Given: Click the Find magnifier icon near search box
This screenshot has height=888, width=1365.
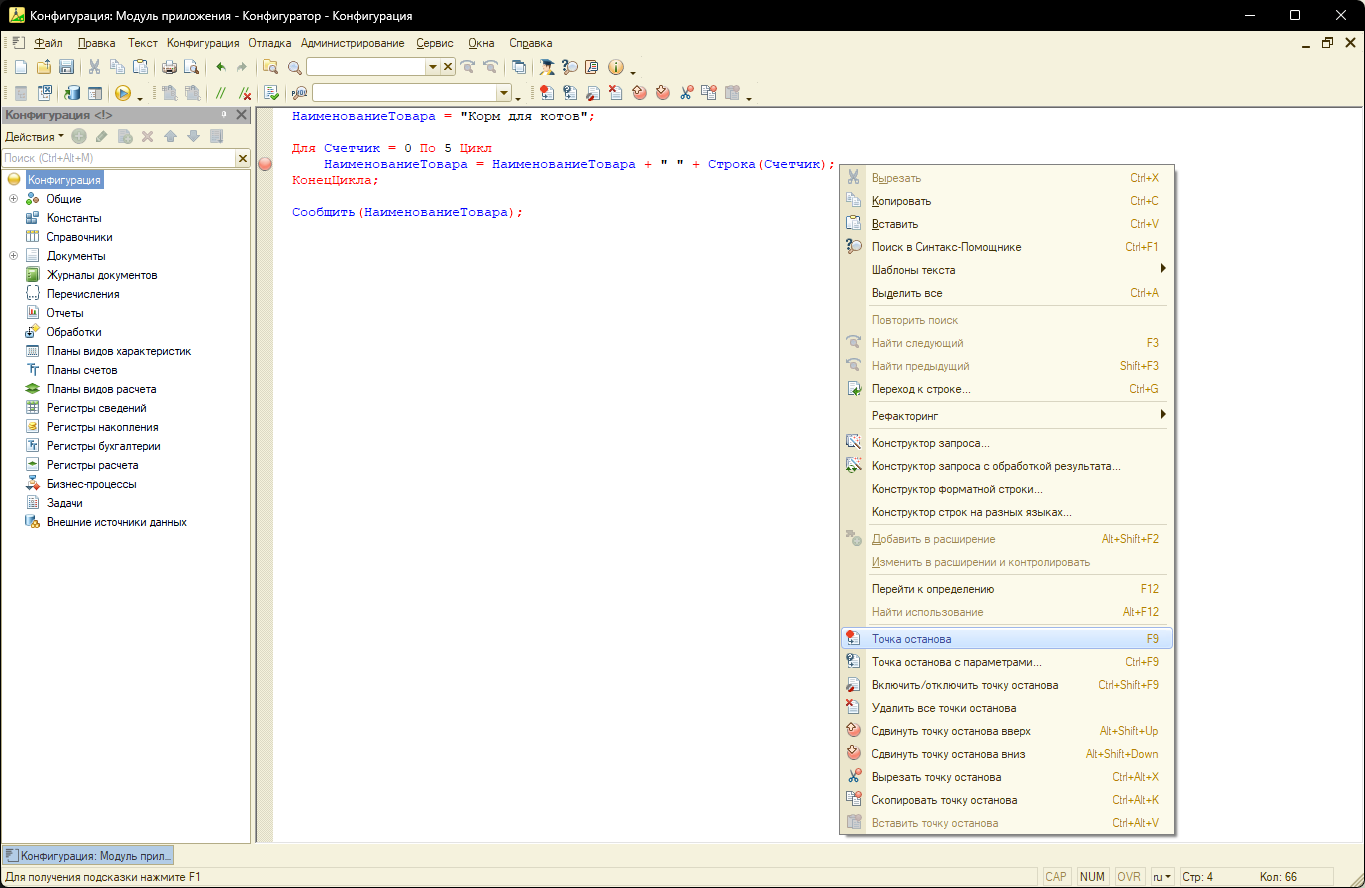Looking at the screenshot, I should 294,67.
